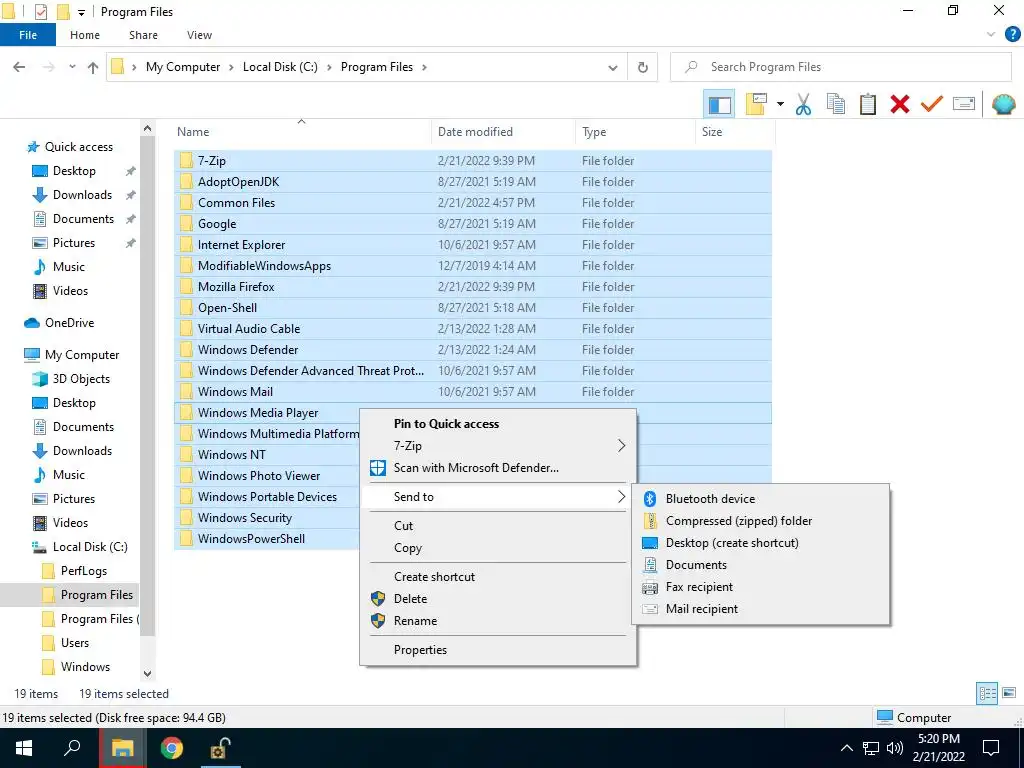Send to Compressed (zipped) folder

tap(761, 521)
